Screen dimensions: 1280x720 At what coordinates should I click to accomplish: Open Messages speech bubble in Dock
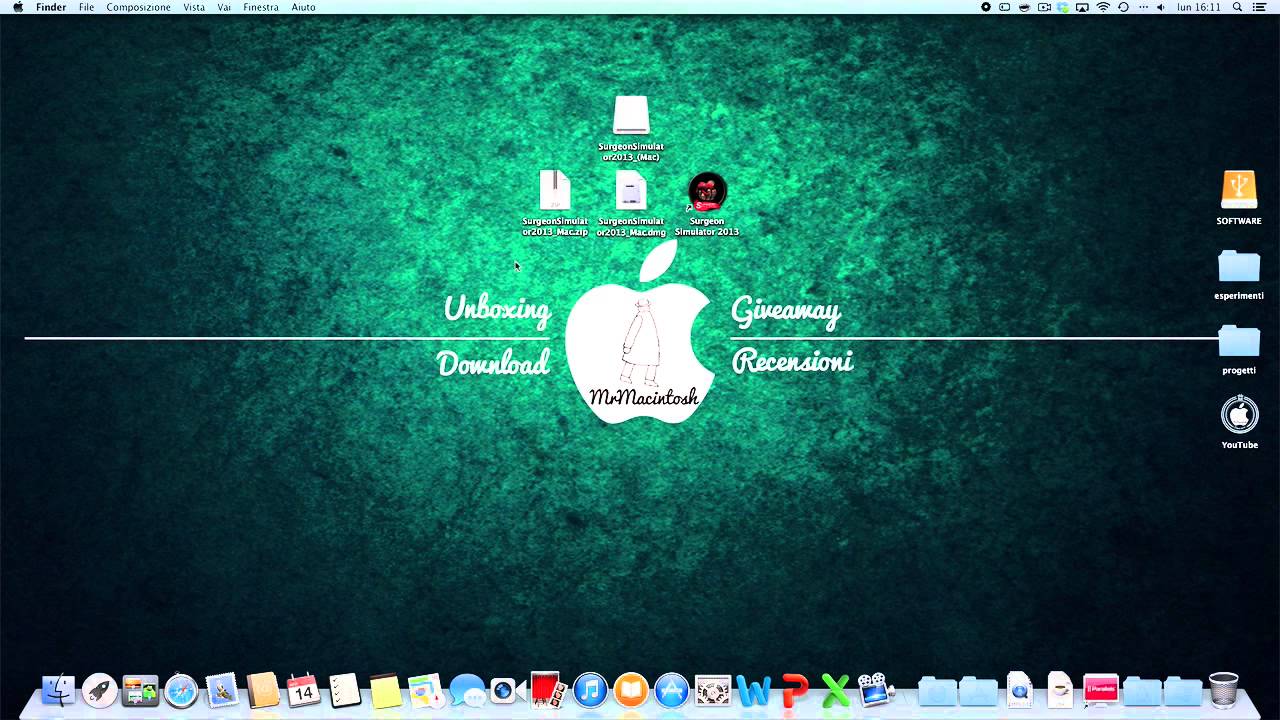[x=467, y=690]
